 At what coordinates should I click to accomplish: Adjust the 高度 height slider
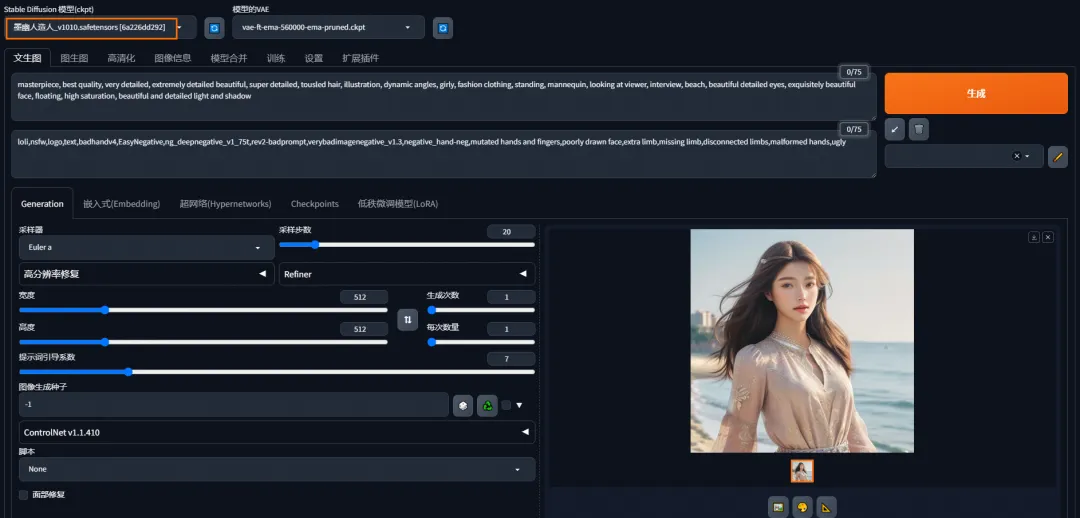point(203,342)
